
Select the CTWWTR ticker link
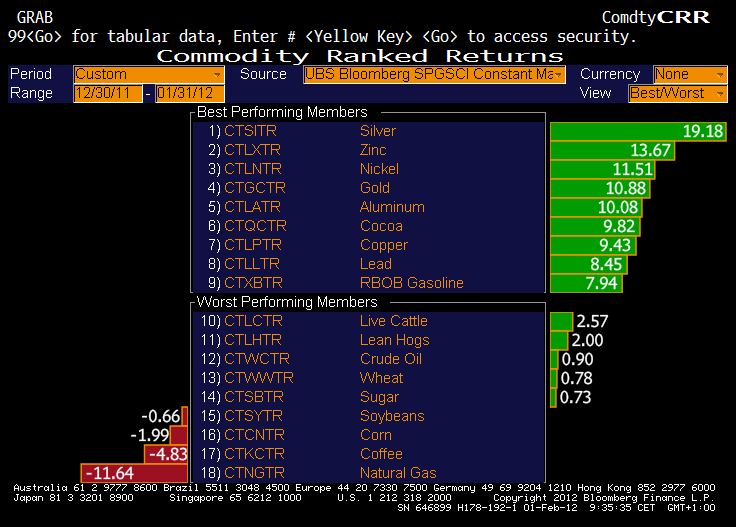(x=259, y=378)
